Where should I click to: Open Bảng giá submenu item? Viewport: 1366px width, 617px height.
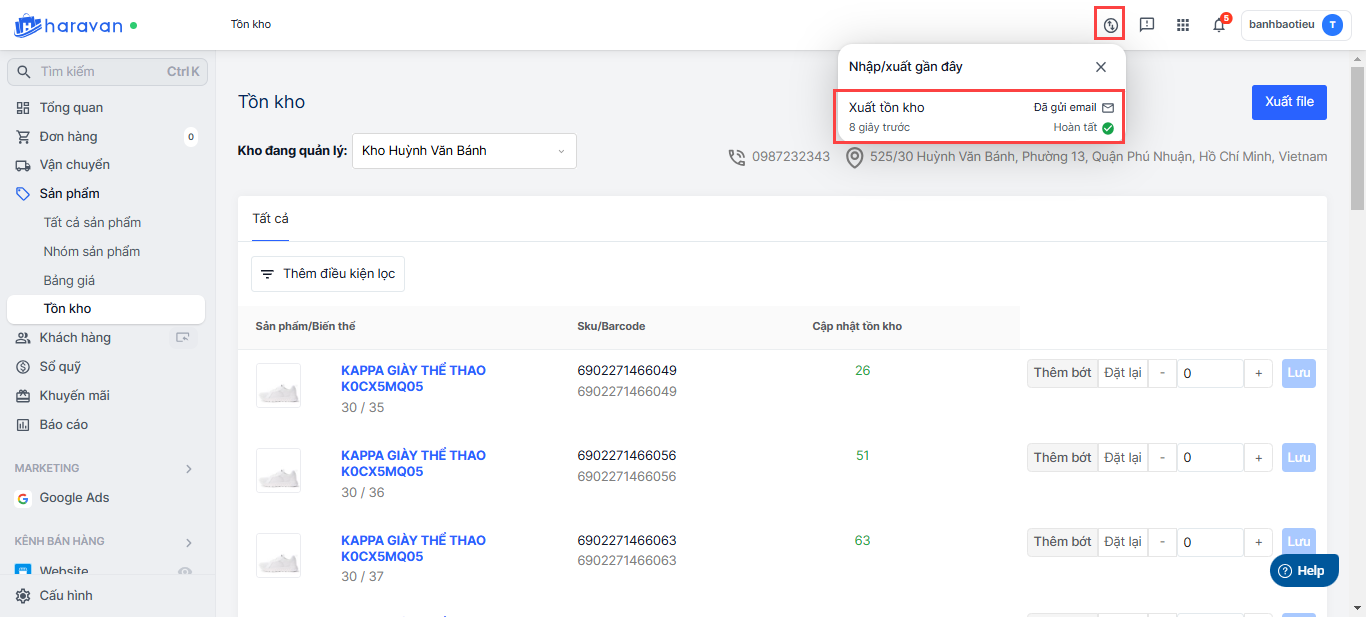[x=69, y=280]
